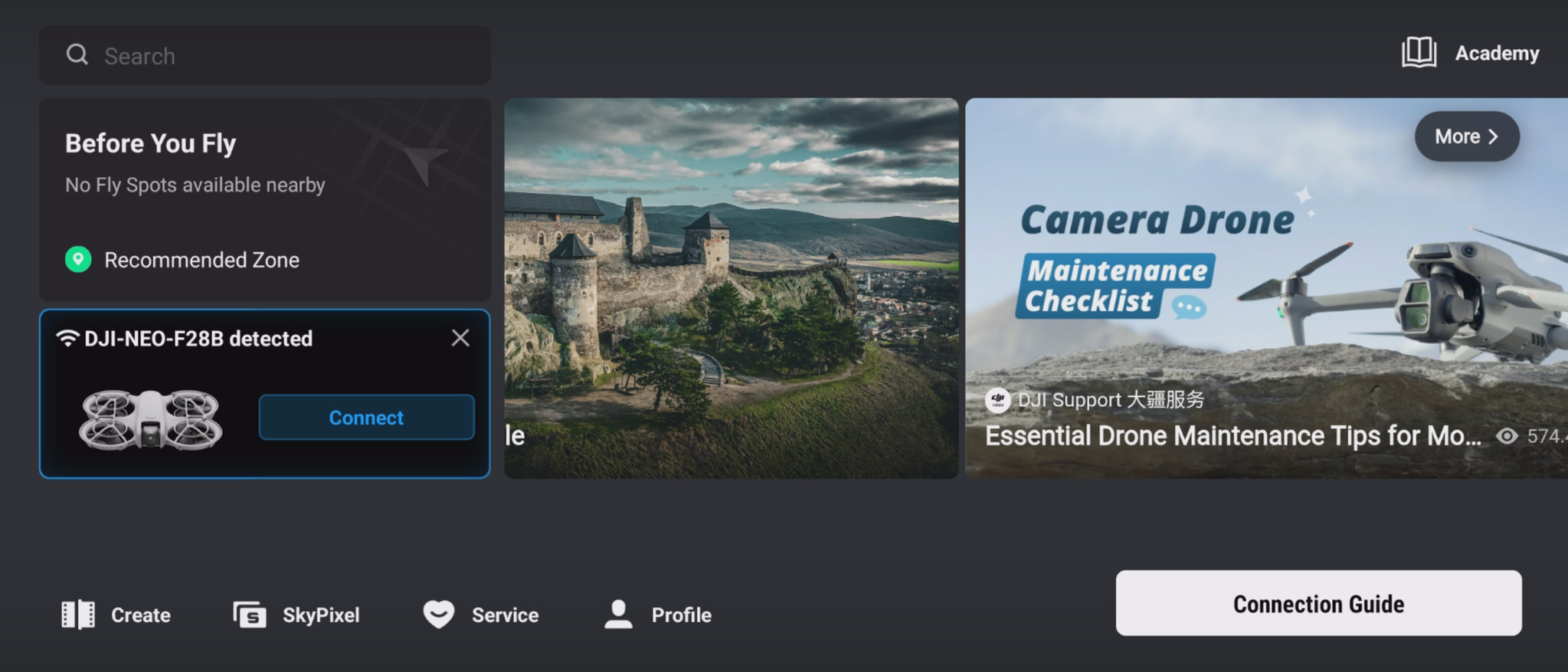Screen dimensions: 1568x672
Task: Tap the green Recommended Zone pin icon
Action: [78, 260]
